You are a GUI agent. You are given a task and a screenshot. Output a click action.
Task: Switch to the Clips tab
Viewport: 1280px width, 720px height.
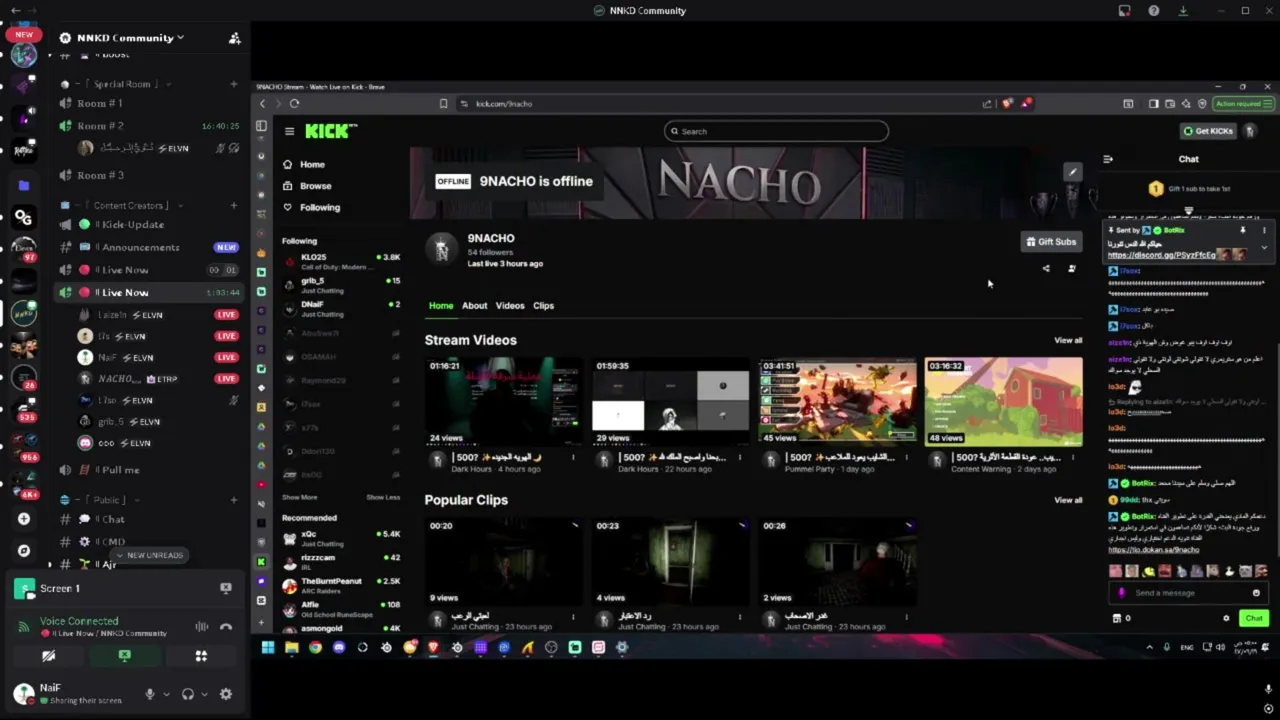(x=543, y=306)
